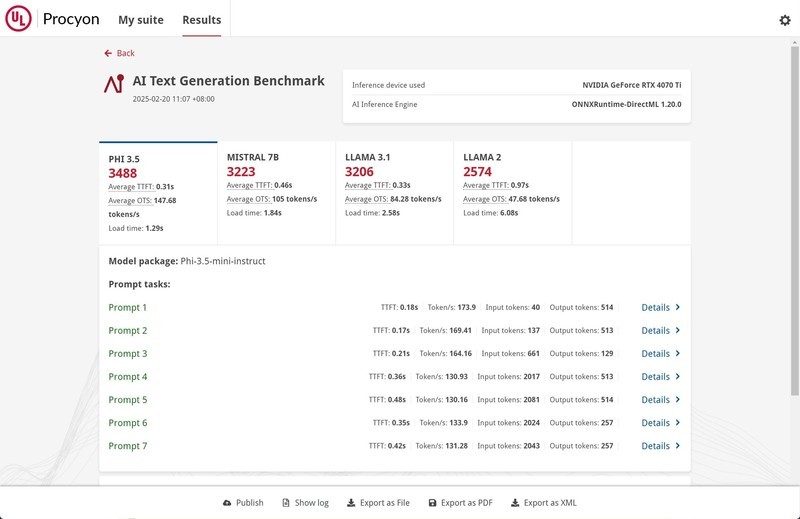This screenshot has width=800, height=519.
Task: Export results as XML
Action: (543, 503)
